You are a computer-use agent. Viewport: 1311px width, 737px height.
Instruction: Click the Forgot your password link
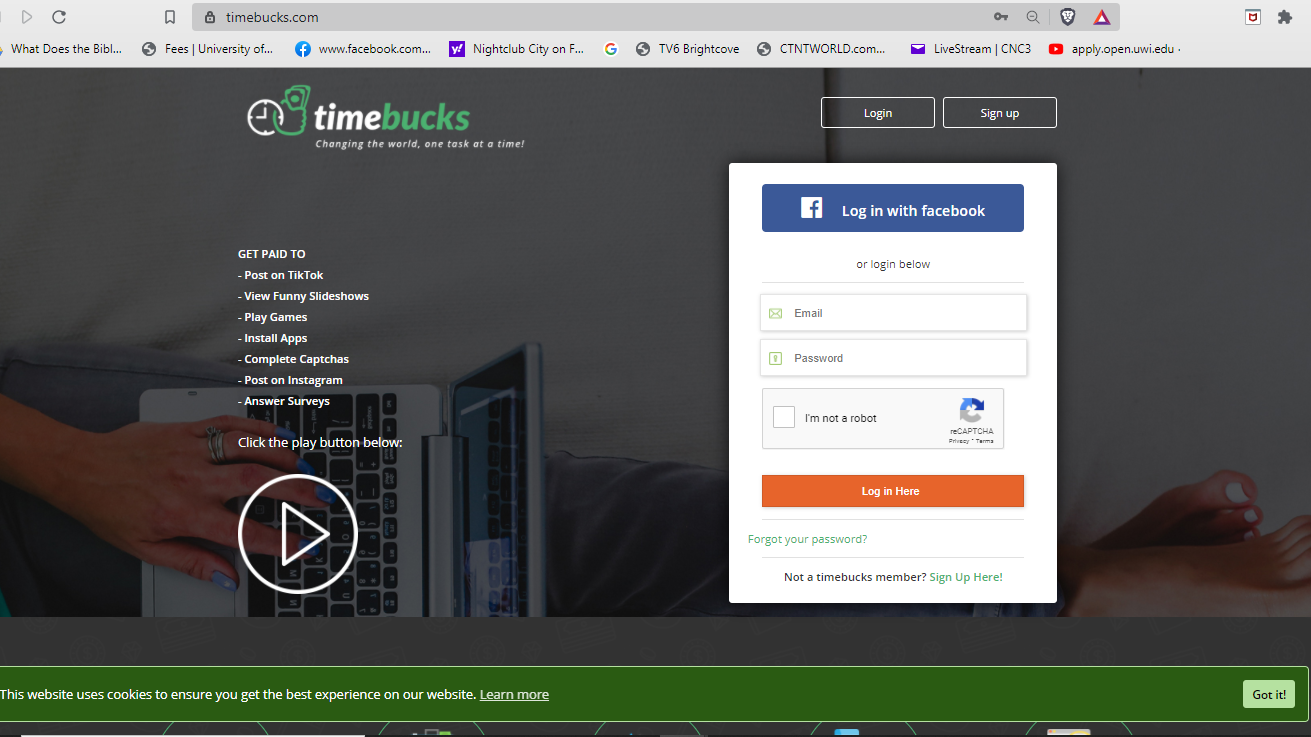click(x=807, y=539)
